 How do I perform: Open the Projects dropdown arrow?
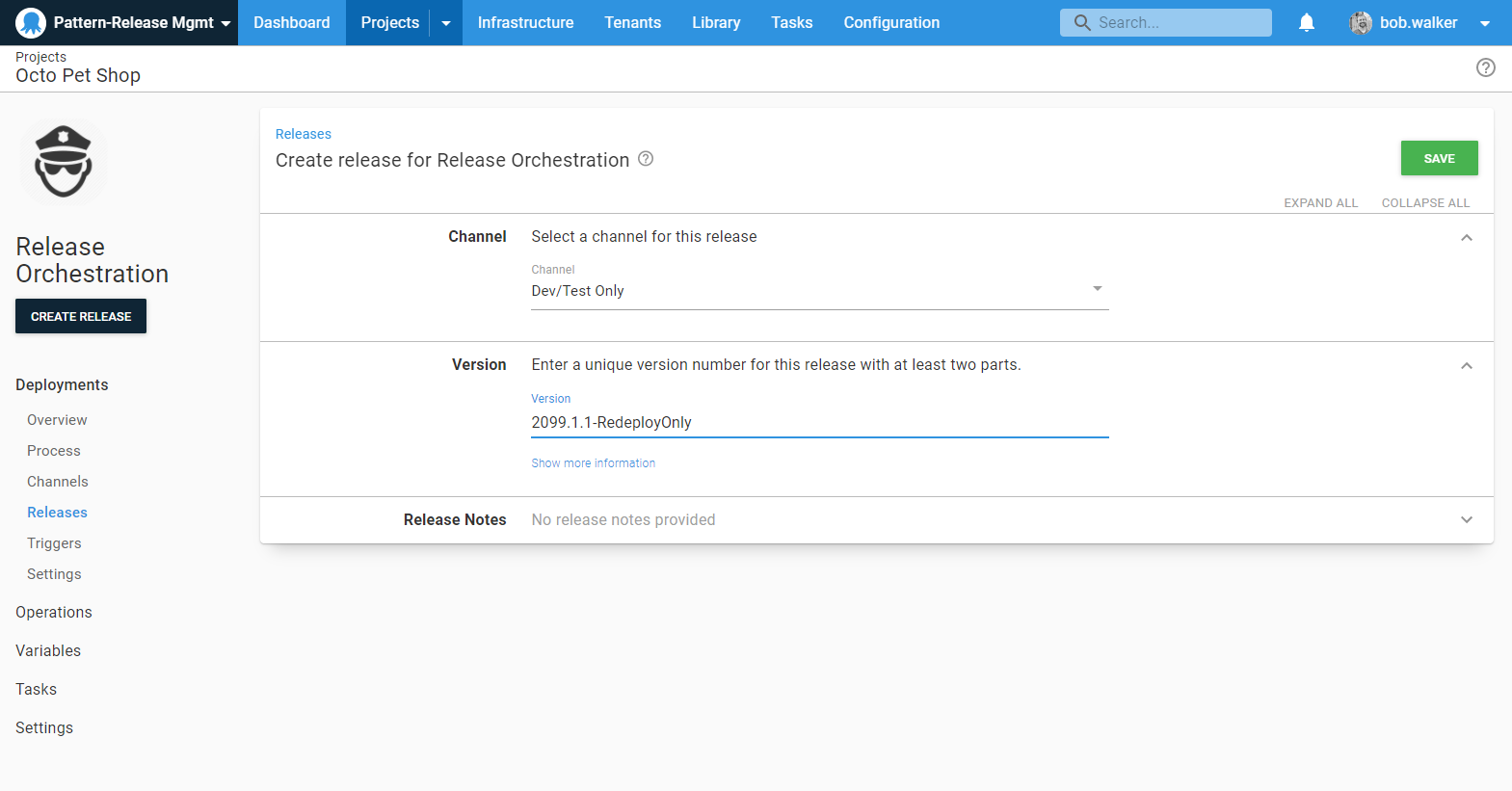tap(445, 23)
